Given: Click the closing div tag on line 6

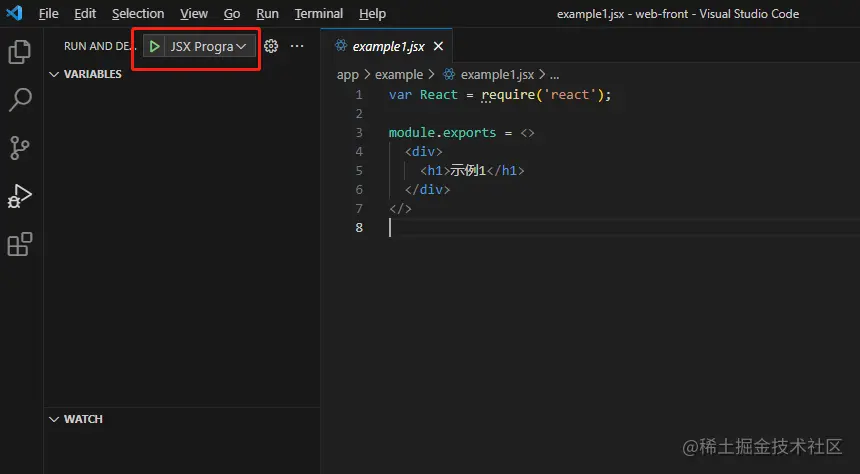Looking at the screenshot, I should 427,190.
